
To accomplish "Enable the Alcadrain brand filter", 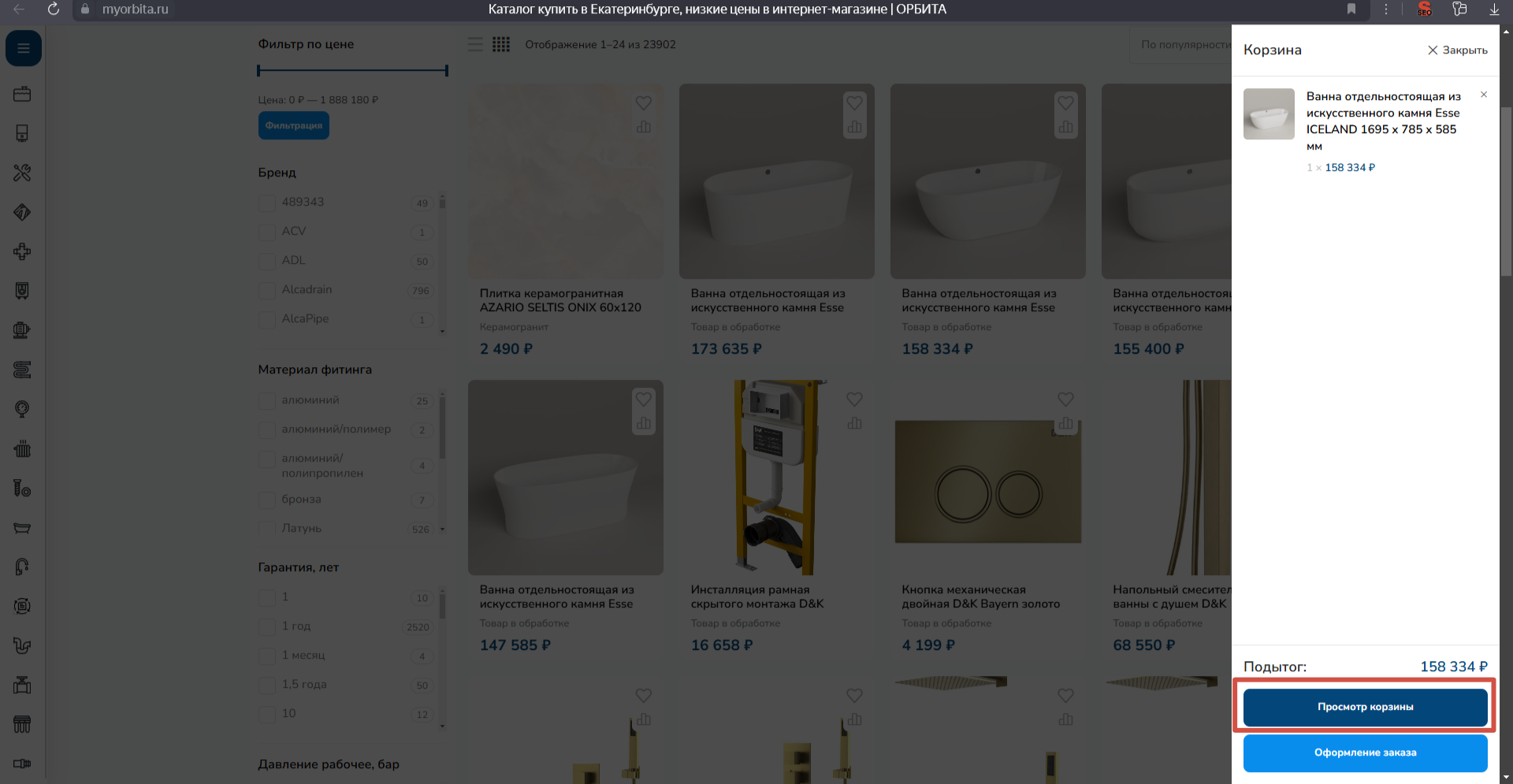I will coord(267,290).
